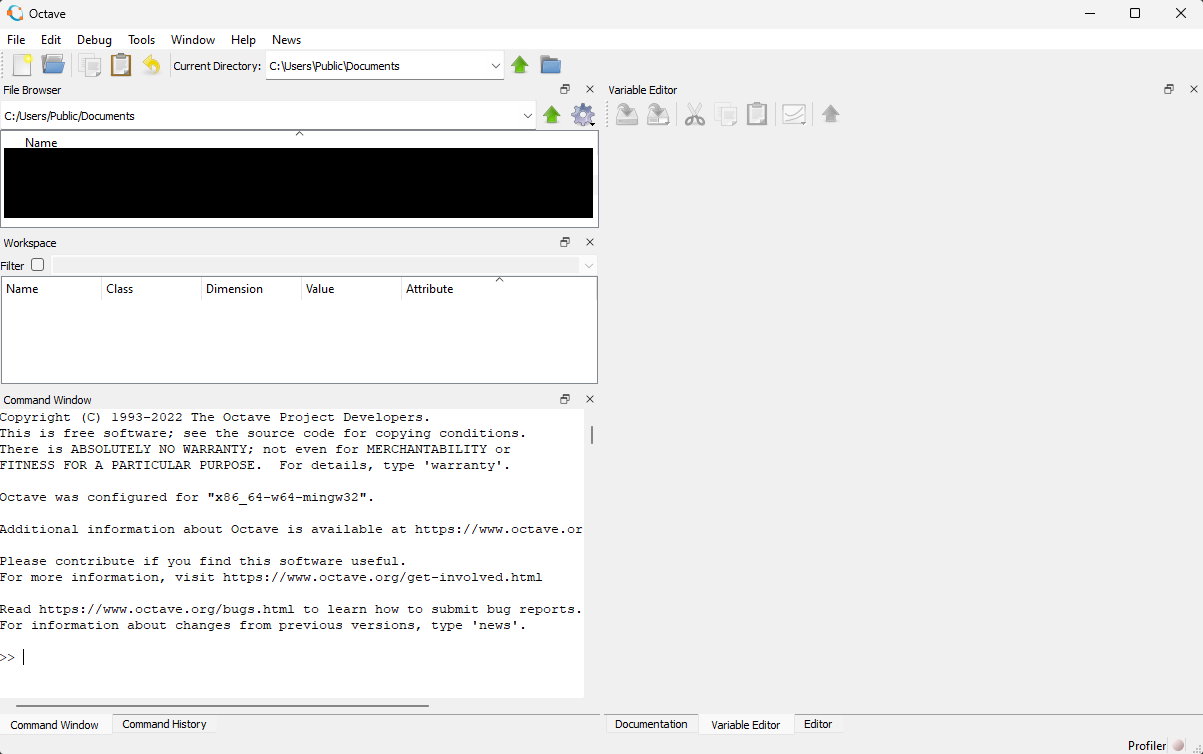
Task: Open the Help menu
Action: (243, 40)
